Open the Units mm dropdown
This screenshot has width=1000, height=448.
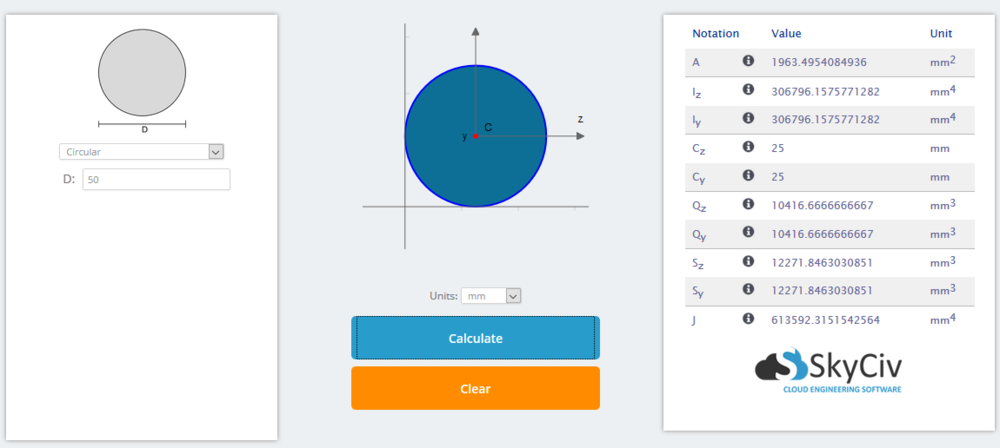point(490,296)
